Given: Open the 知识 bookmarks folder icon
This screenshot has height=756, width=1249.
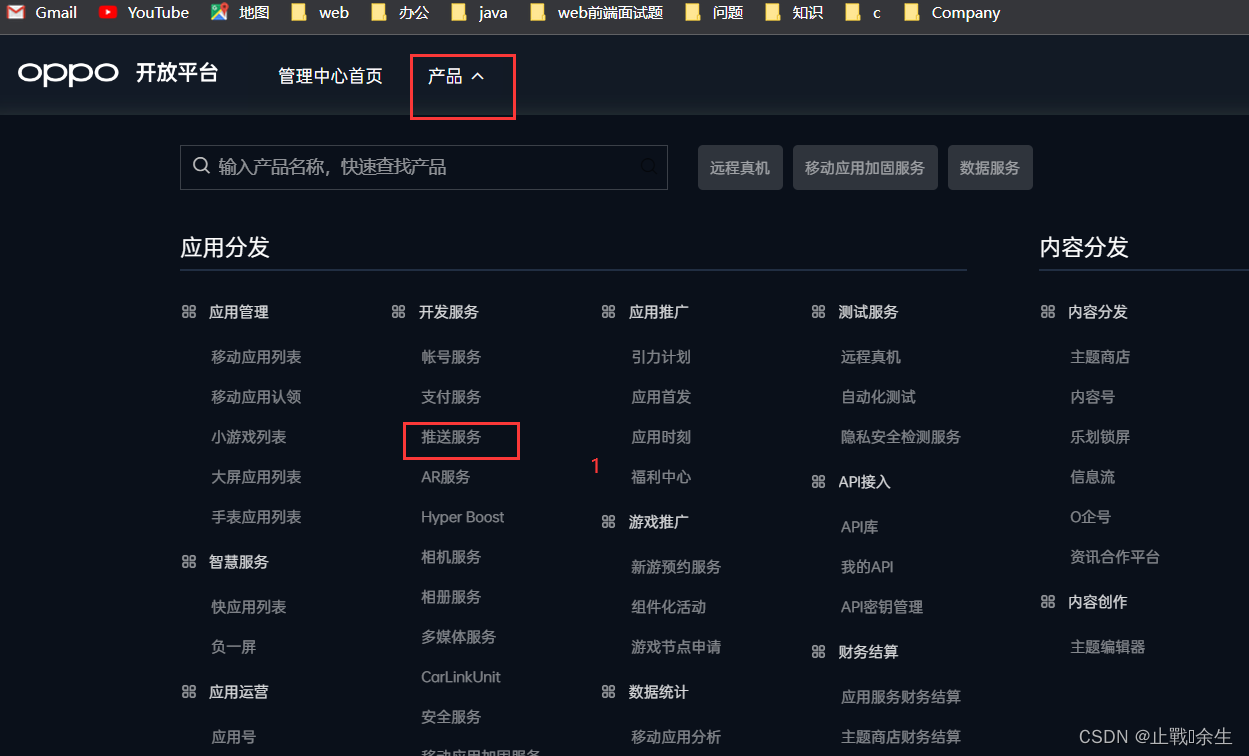Looking at the screenshot, I should tap(772, 13).
